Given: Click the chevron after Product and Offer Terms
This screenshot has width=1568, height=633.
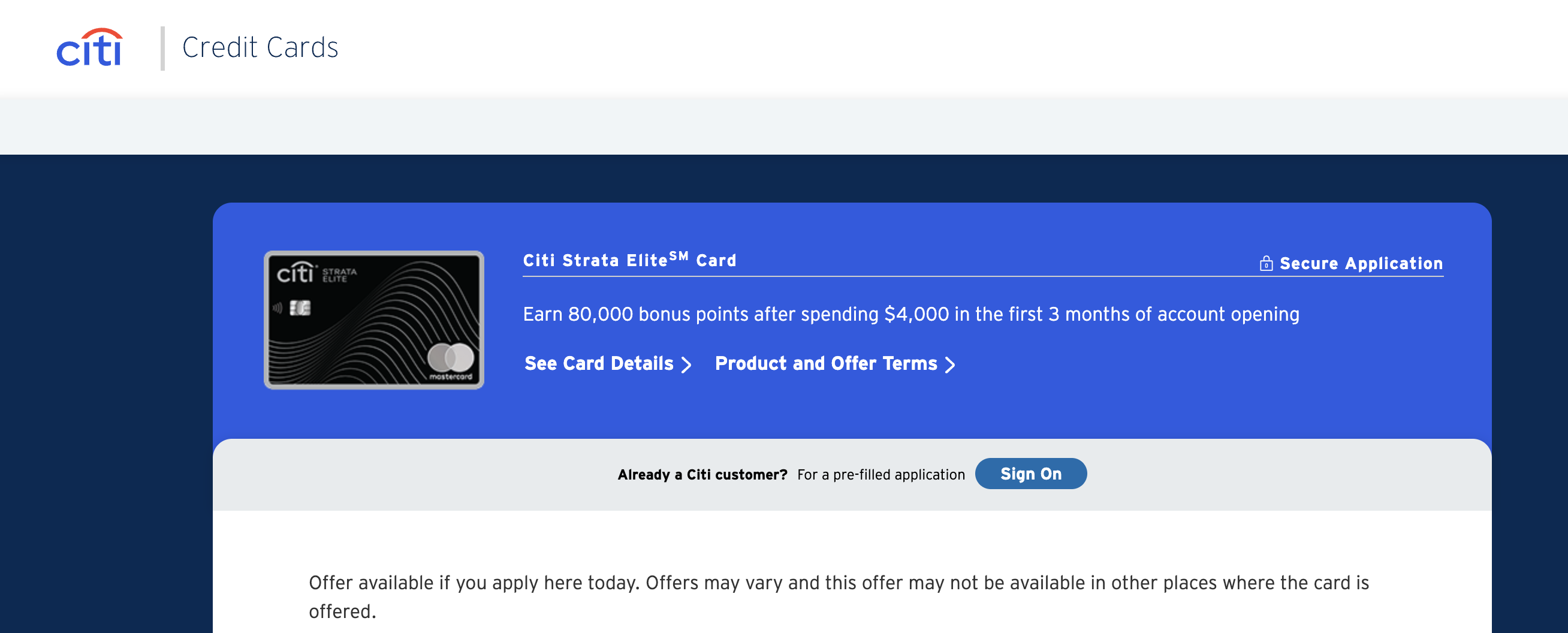Looking at the screenshot, I should 949,364.
